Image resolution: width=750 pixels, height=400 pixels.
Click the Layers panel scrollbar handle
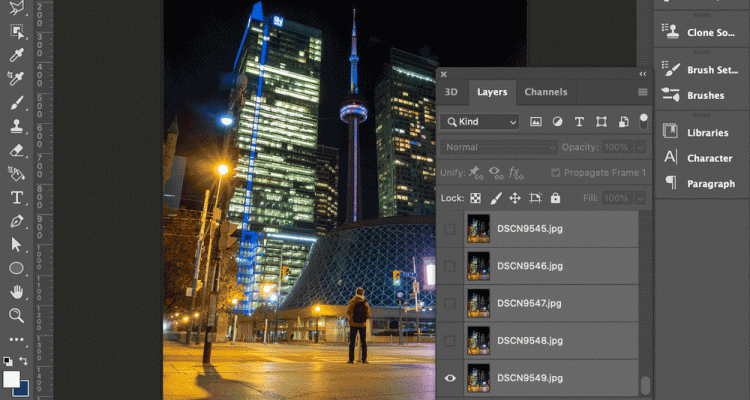(645, 386)
